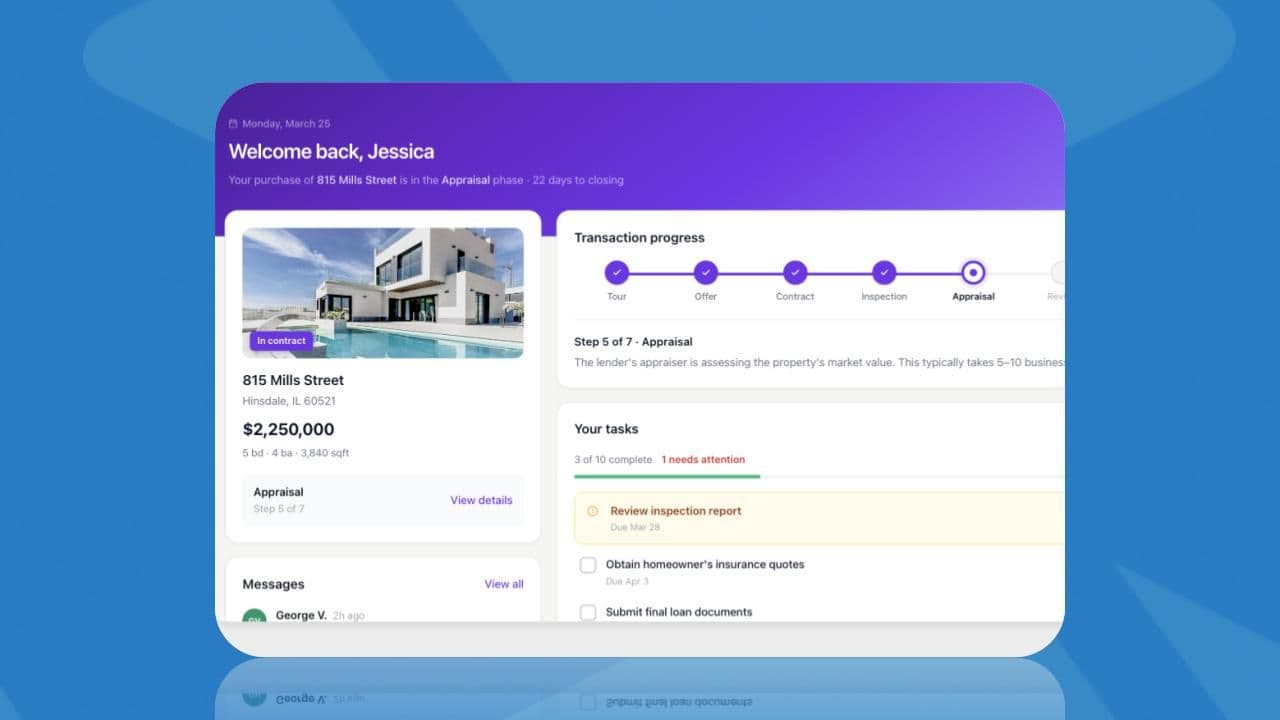The image size is (1280, 720).
Task: Click the 815 Mills Street address heading
Action: (x=293, y=380)
